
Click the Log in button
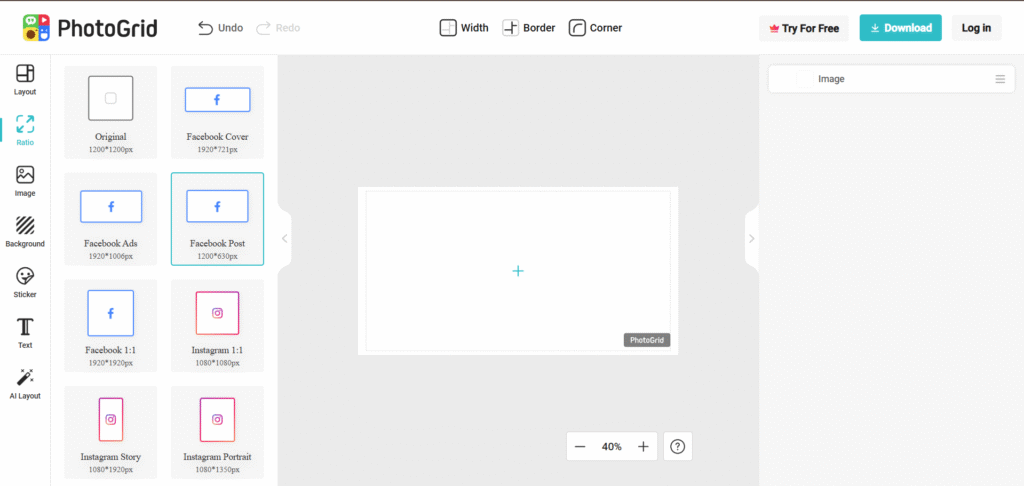976,28
